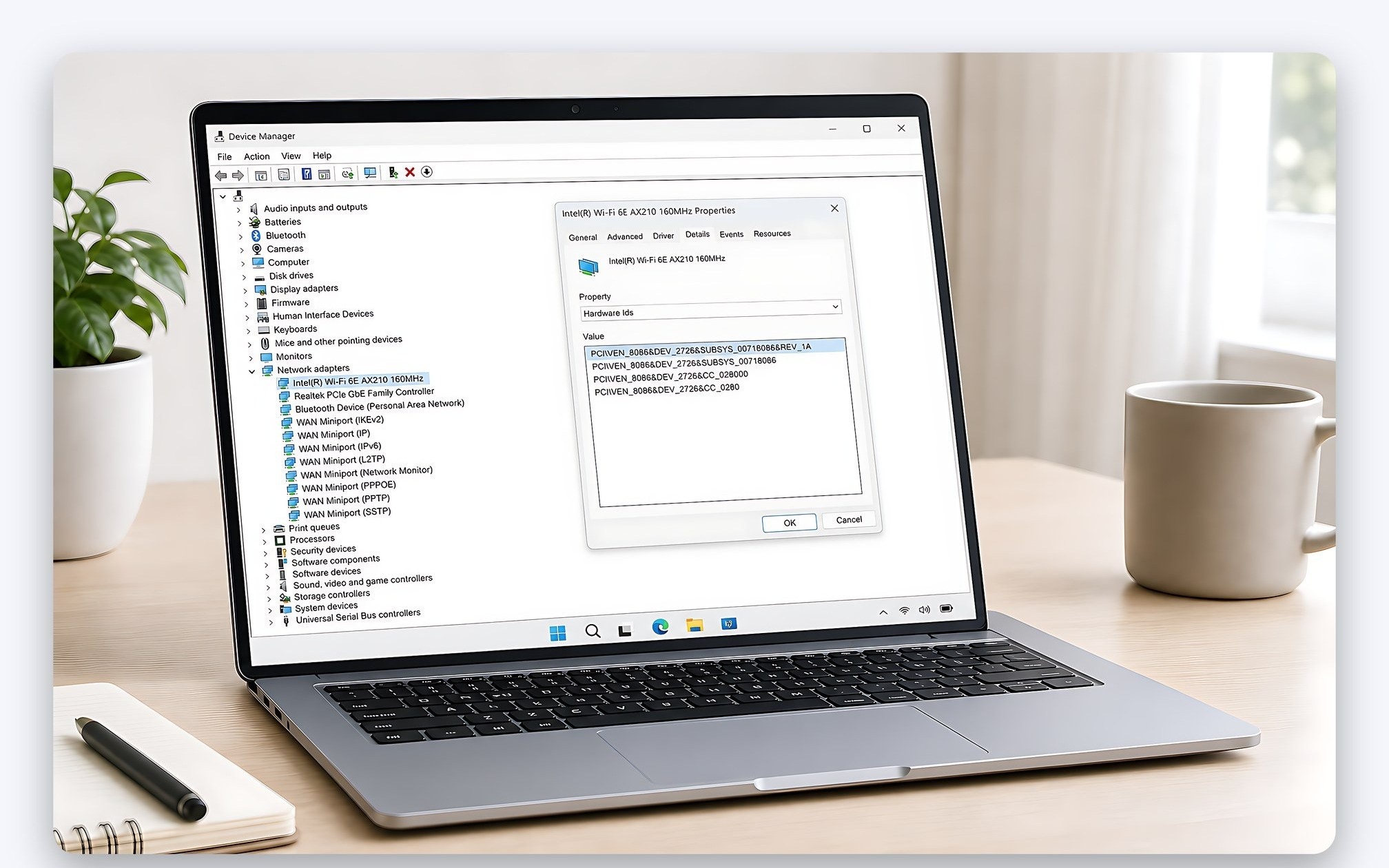Click the scan for hardware changes icon

[348, 174]
